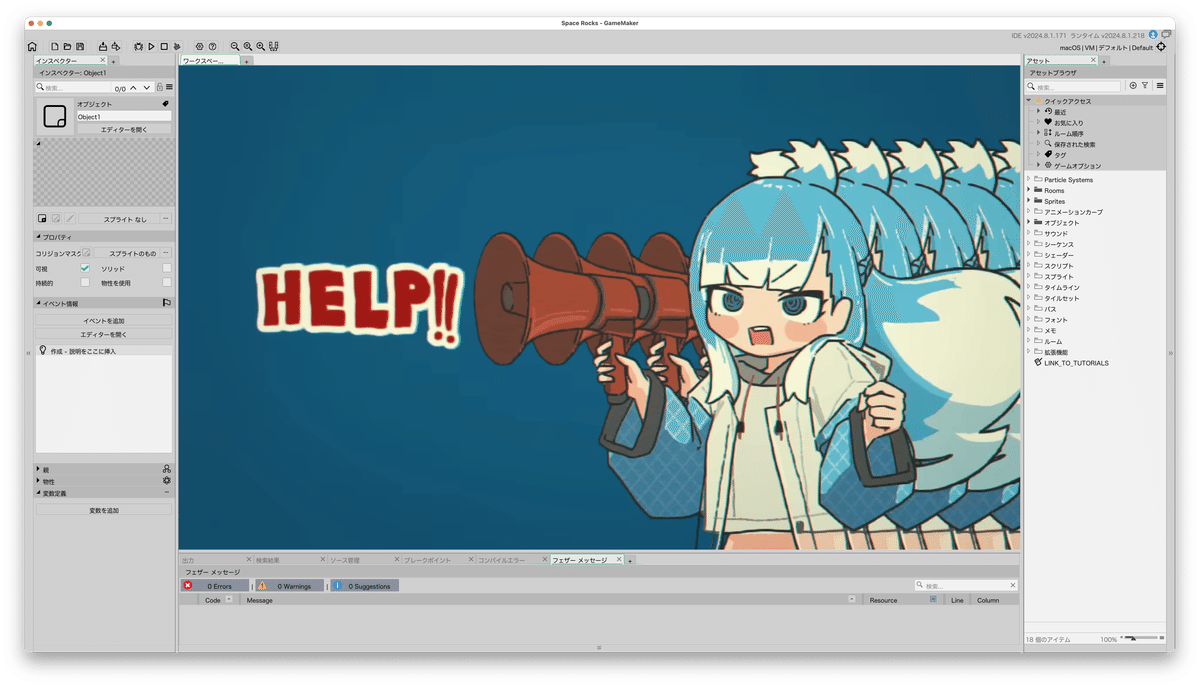Toggle the 0 Warnings filter
The height and width of the screenshot is (686, 1200).
[290, 586]
